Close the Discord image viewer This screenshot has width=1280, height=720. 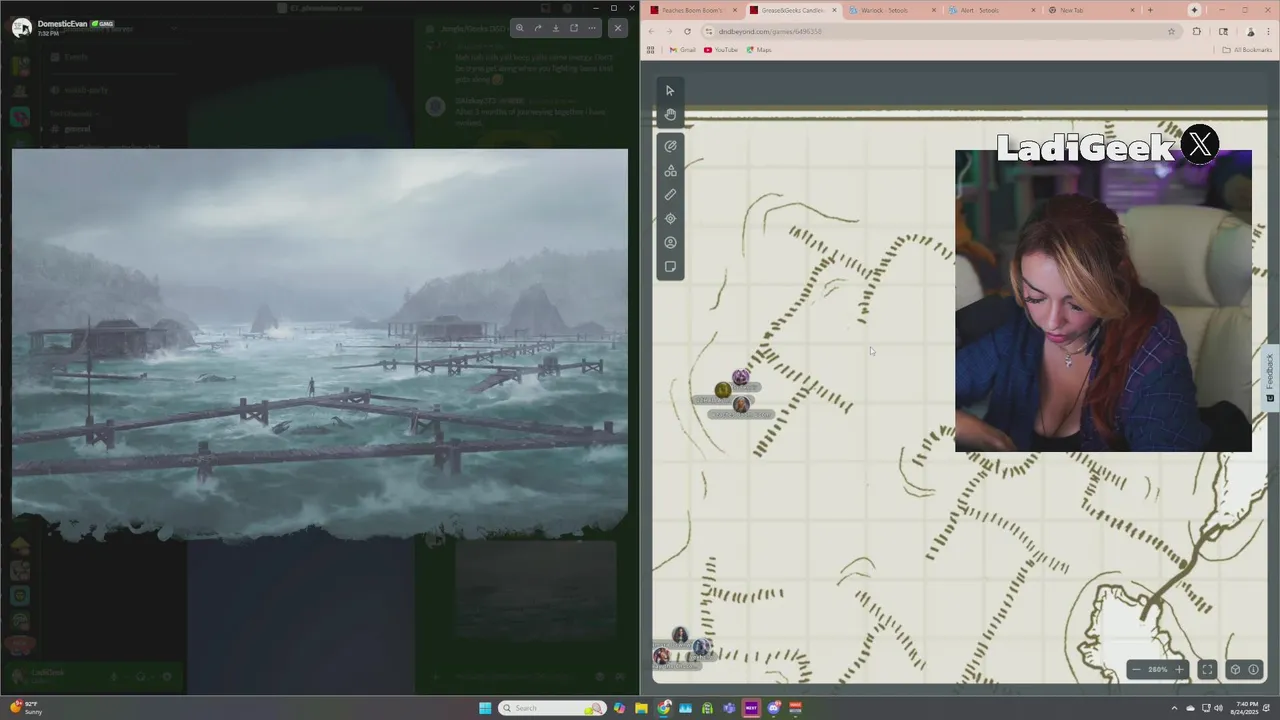(x=618, y=28)
